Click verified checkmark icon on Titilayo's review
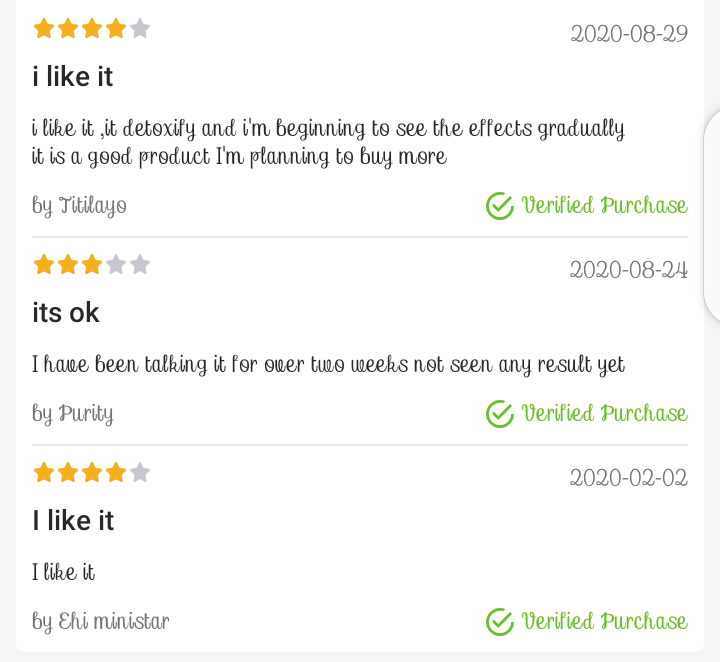Screen dimensions: 720x662 [499, 206]
